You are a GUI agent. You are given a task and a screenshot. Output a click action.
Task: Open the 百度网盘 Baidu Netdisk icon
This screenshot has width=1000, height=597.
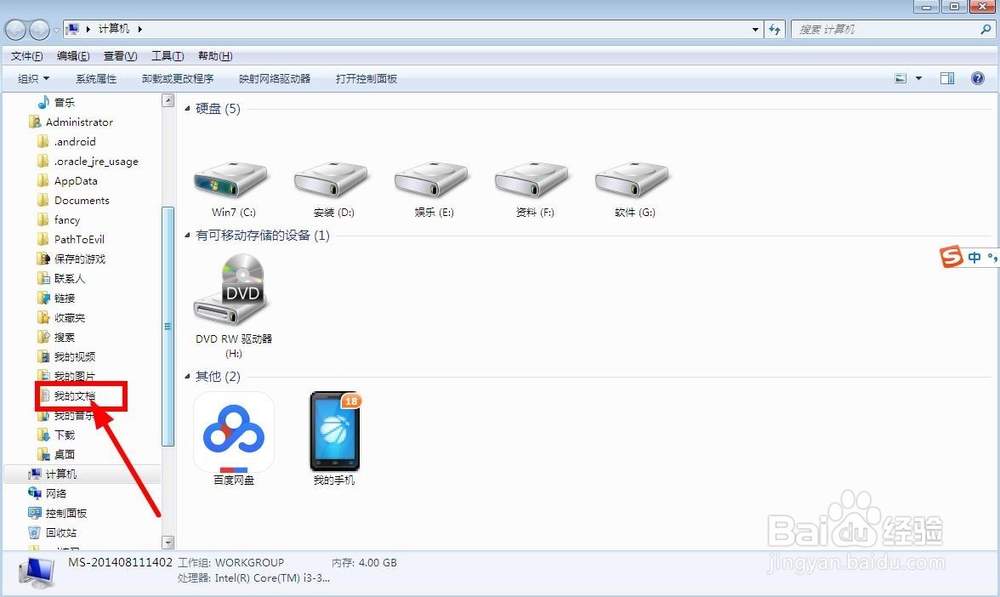(x=233, y=432)
